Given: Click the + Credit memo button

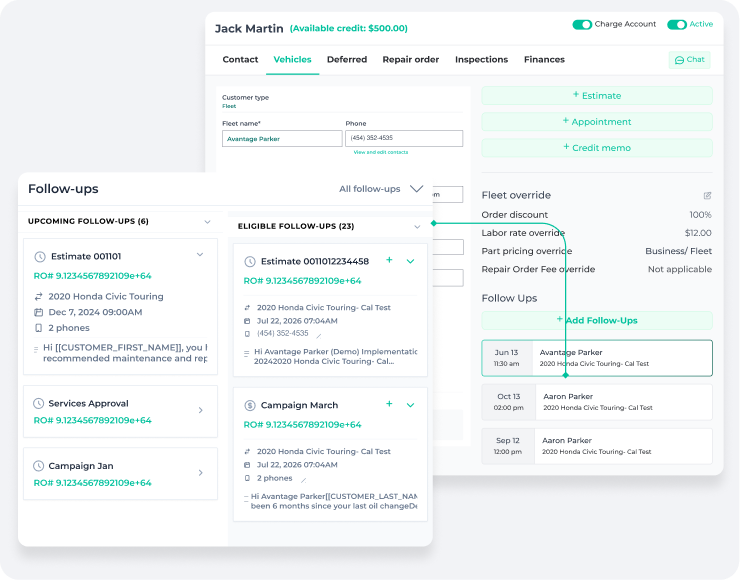Looking at the screenshot, I should 597,148.
